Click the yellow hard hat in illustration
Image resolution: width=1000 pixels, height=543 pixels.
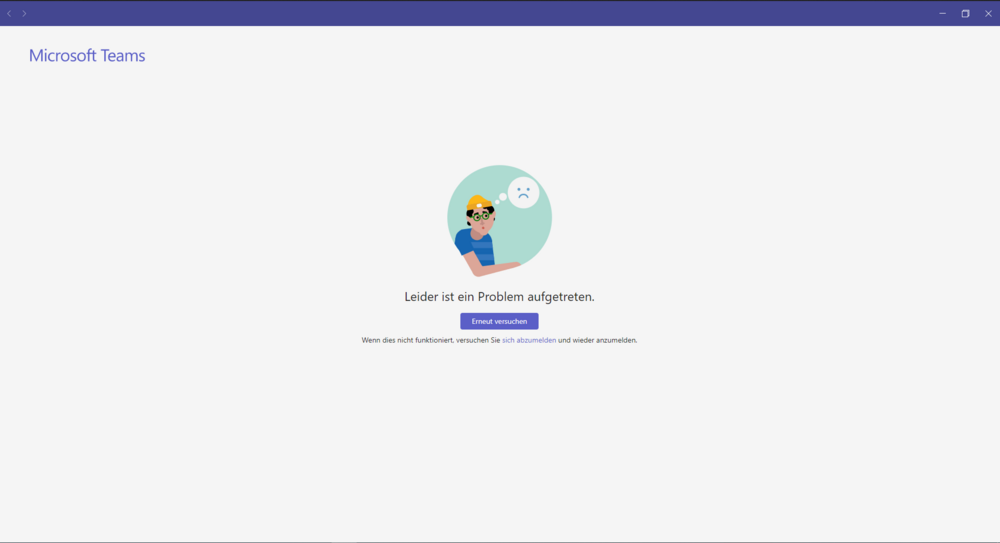(x=478, y=203)
